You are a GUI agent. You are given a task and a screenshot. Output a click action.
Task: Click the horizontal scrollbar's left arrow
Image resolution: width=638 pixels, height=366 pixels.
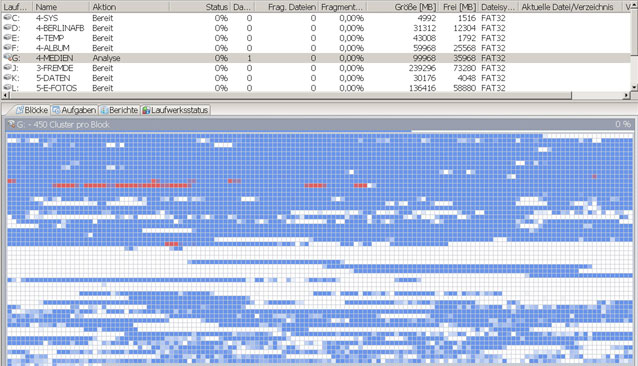click(x=4, y=95)
